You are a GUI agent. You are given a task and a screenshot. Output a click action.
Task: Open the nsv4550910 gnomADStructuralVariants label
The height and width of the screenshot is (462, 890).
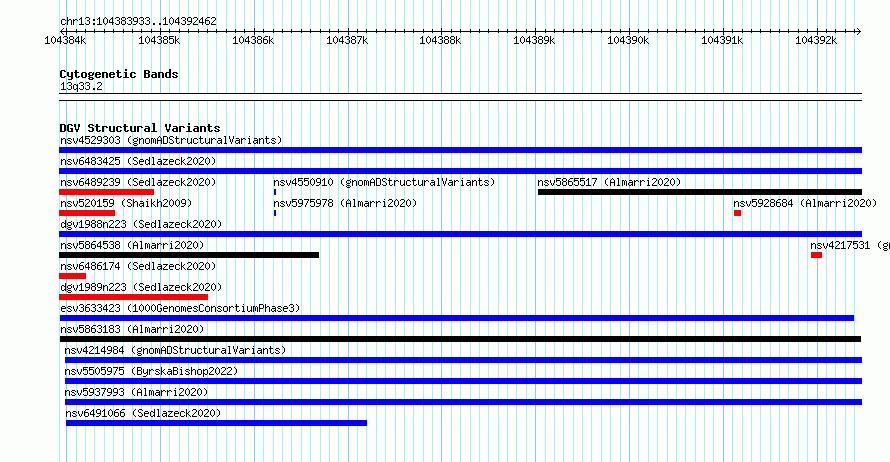384,182
